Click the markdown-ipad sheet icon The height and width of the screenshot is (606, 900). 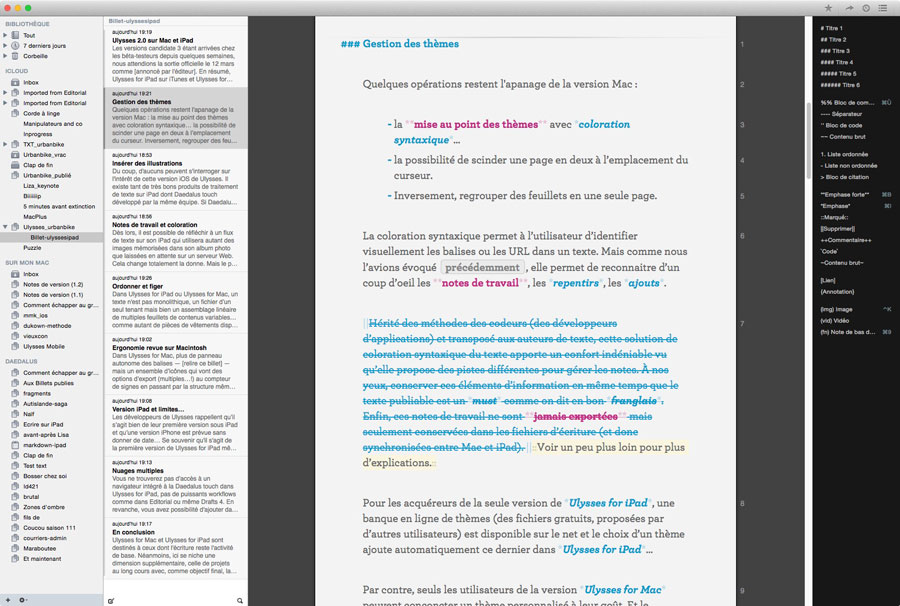(x=15, y=445)
